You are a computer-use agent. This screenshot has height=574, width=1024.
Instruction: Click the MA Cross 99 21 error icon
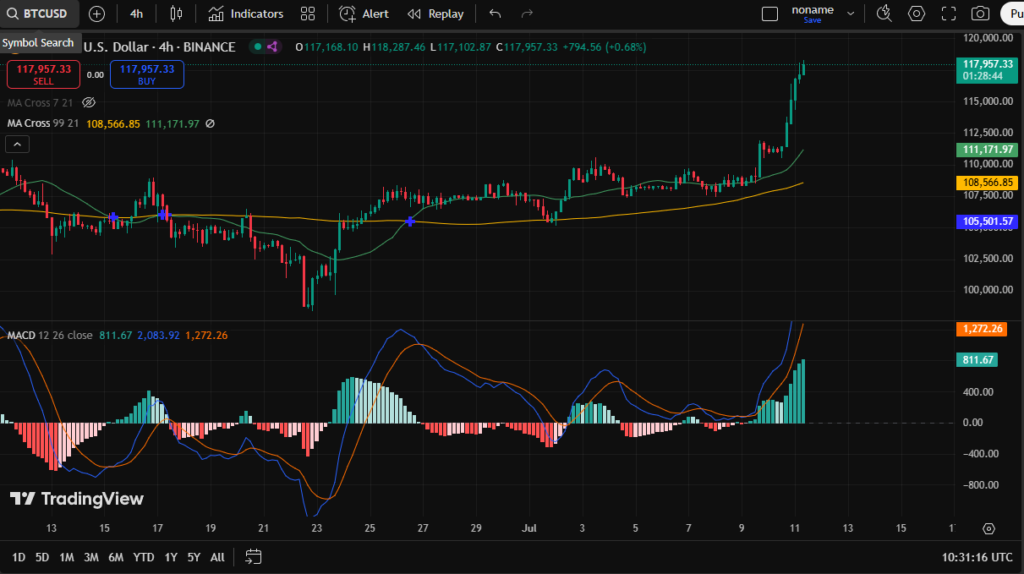click(x=210, y=123)
